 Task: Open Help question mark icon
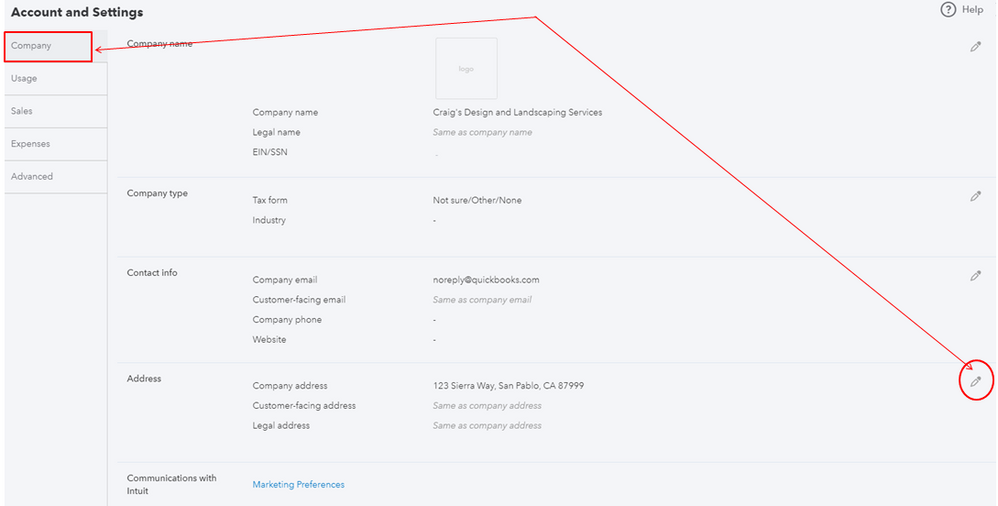[948, 10]
